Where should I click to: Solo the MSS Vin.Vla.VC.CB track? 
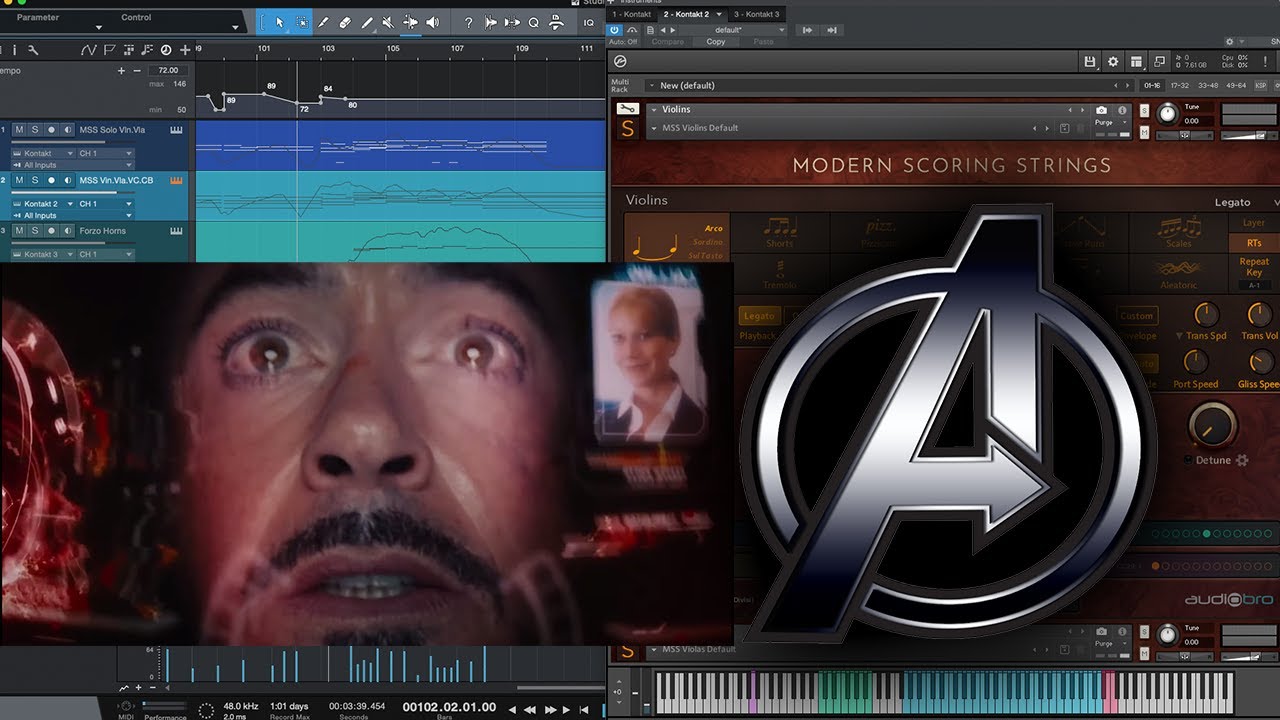click(x=34, y=180)
